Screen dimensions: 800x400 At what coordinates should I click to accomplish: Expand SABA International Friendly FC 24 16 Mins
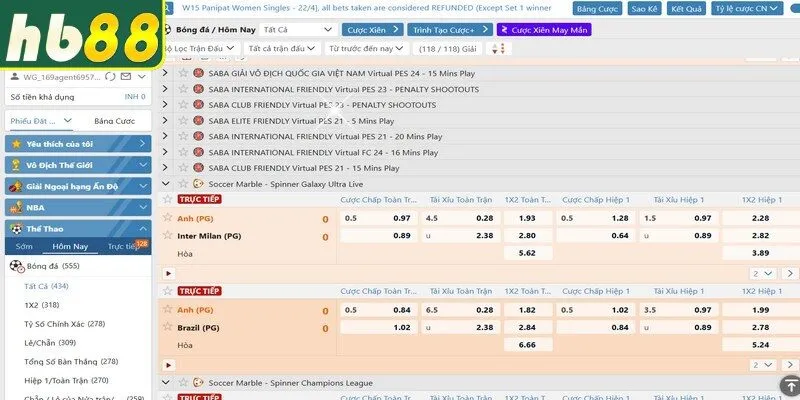pos(165,152)
